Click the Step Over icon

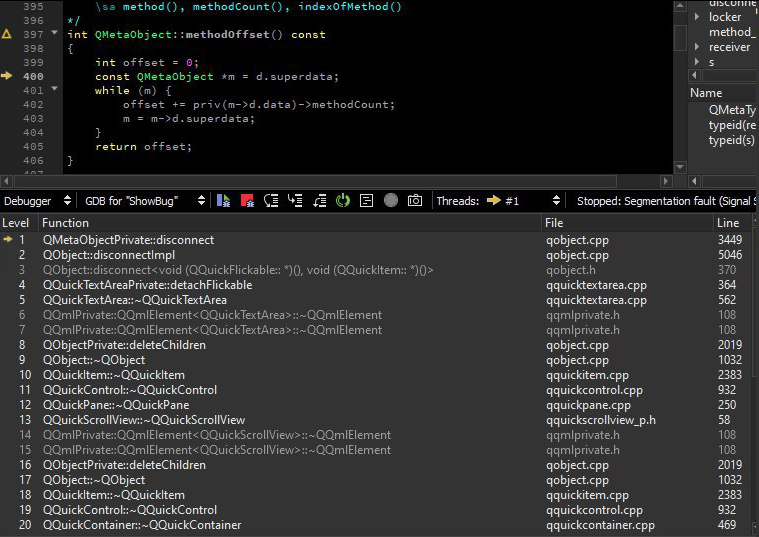click(271, 201)
